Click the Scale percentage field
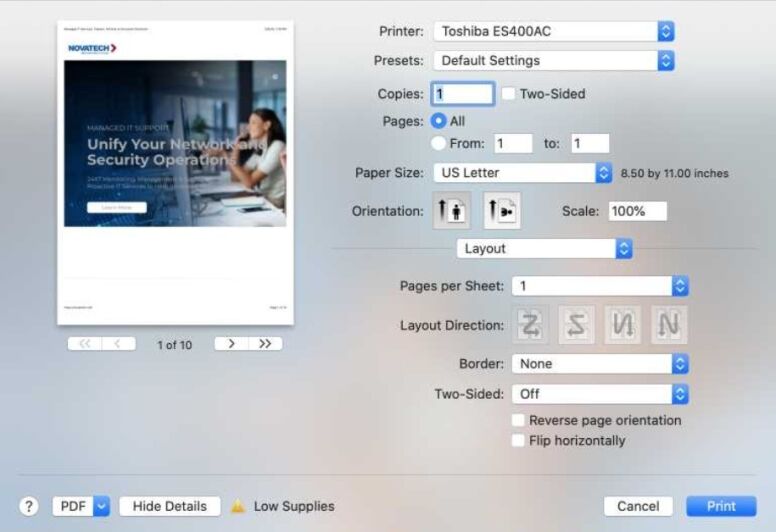 pos(637,211)
